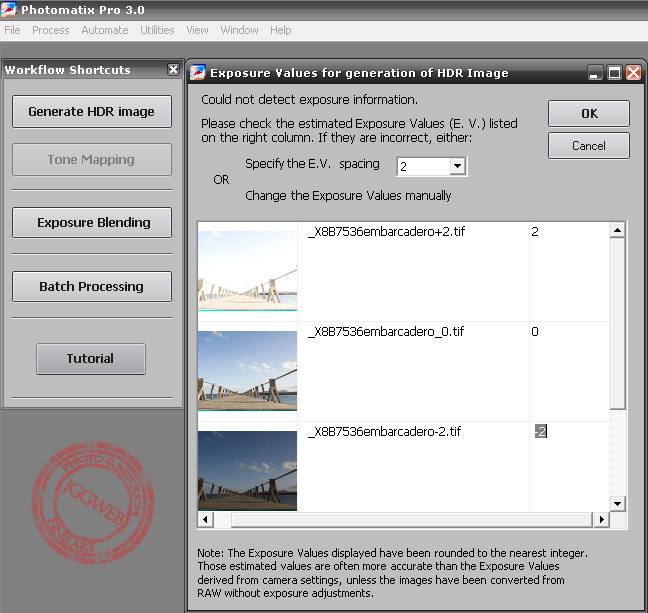Viewport: 648px width, 613px height.
Task: Open Batch Processing
Action: tap(92, 286)
